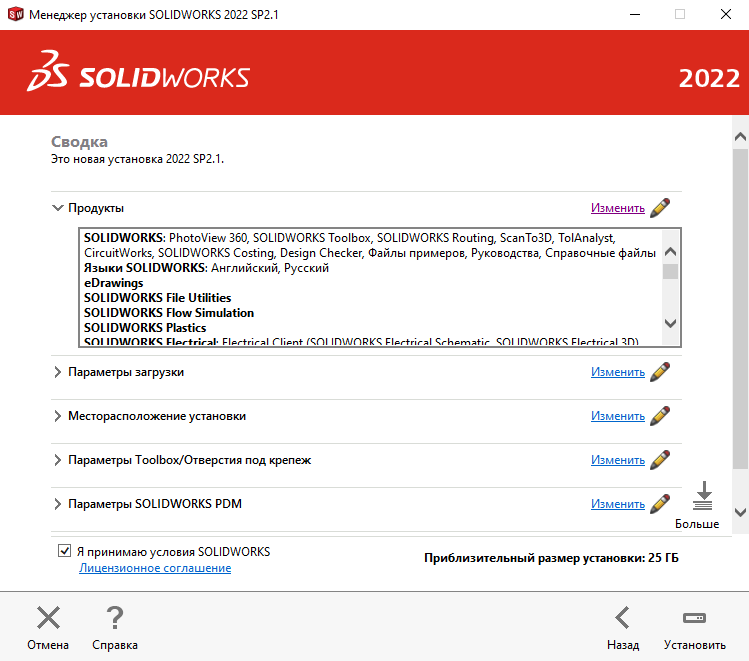Click the pencil icon beside Продукты
The height and width of the screenshot is (661, 749).
pyautogui.click(x=660, y=208)
